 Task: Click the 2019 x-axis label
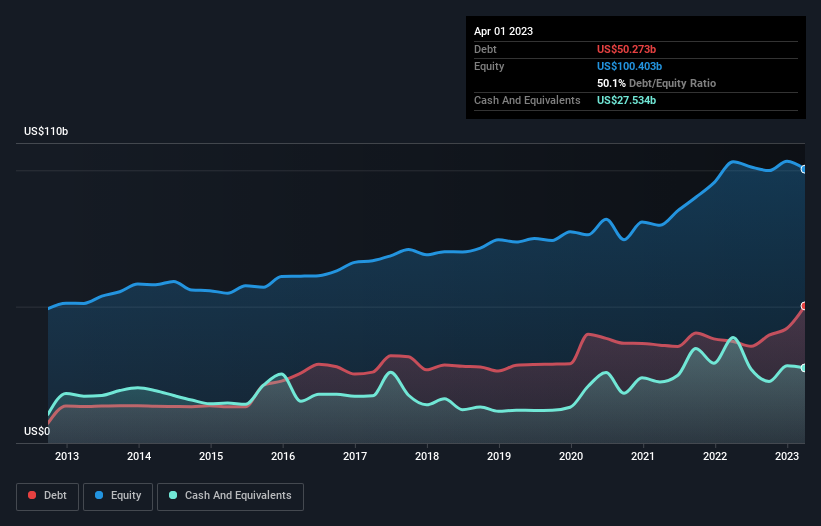(x=499, y=456)
